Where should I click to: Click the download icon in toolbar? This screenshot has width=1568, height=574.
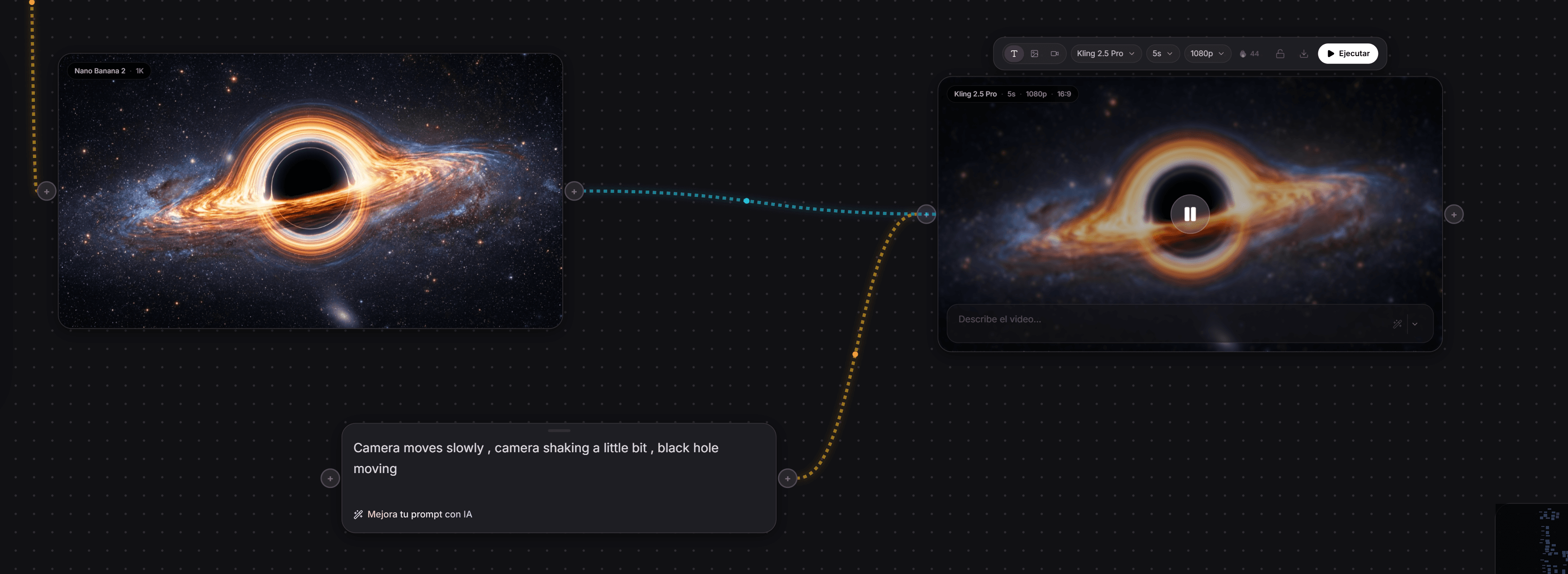point(1303,53)
